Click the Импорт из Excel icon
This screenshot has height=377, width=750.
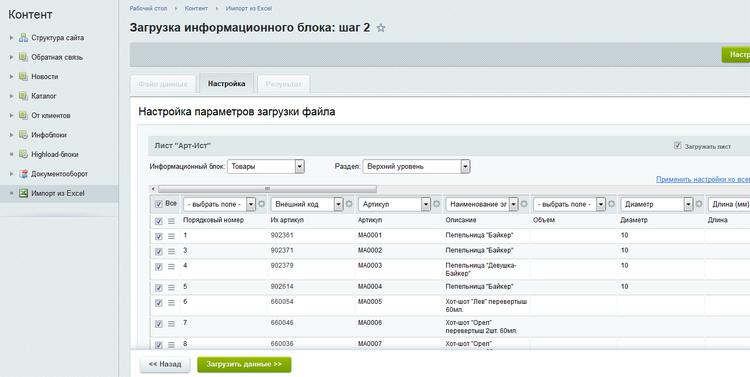pyautogui.click(x=23, y=193)
